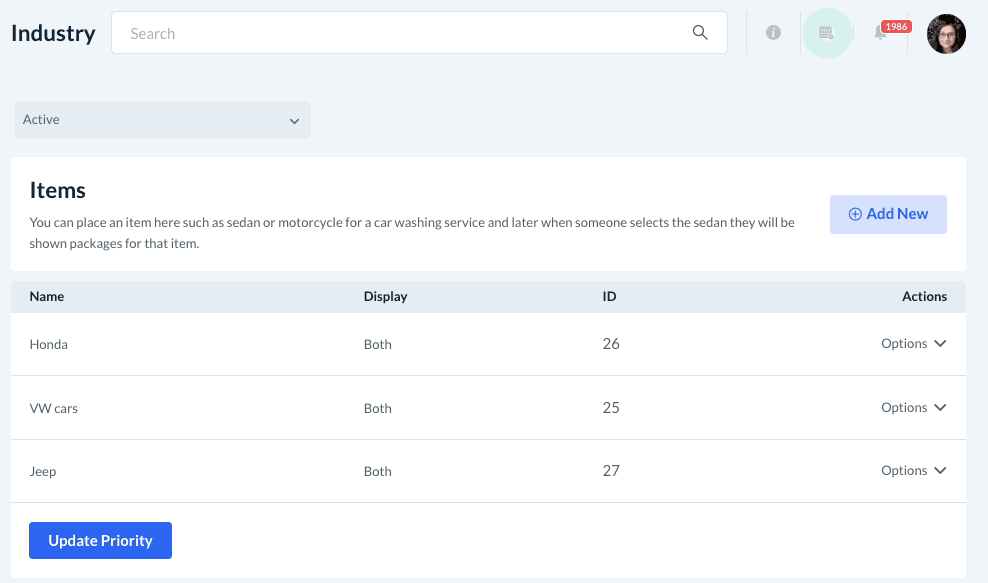The width and height of the screenshot is (988, 583).
Task: Click the ID column header
Action: click(609, 297)
